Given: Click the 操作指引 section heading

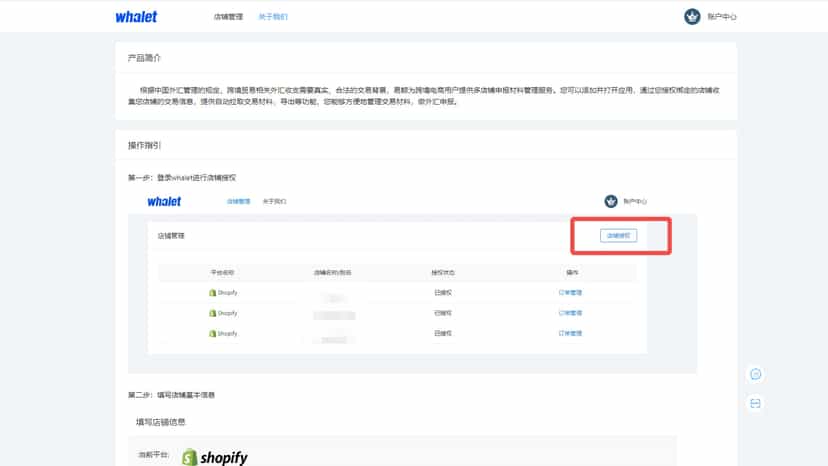Looking at the screenshot, I should (144, 145).
